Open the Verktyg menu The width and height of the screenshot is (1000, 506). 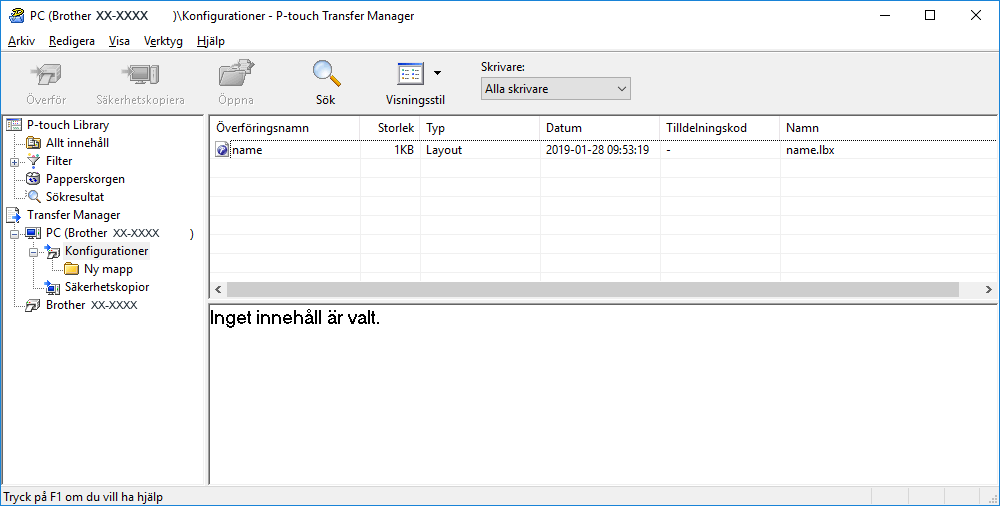pyautogui.click(x=163, y=41)
